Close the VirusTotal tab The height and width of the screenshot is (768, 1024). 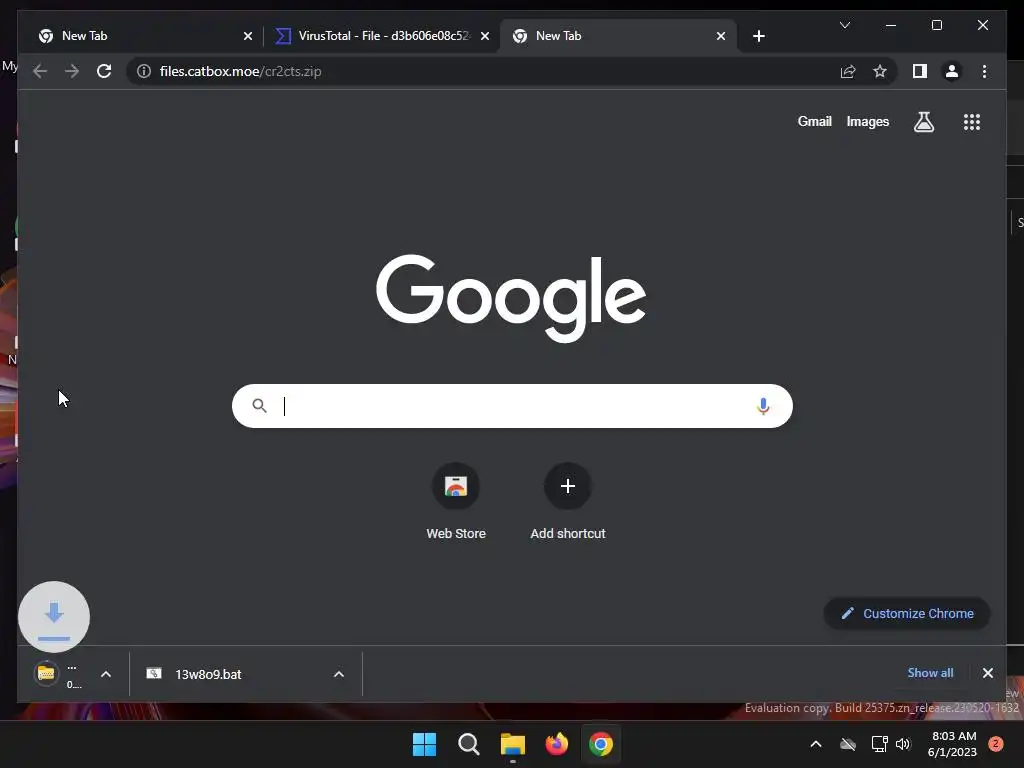coord(485,36)
